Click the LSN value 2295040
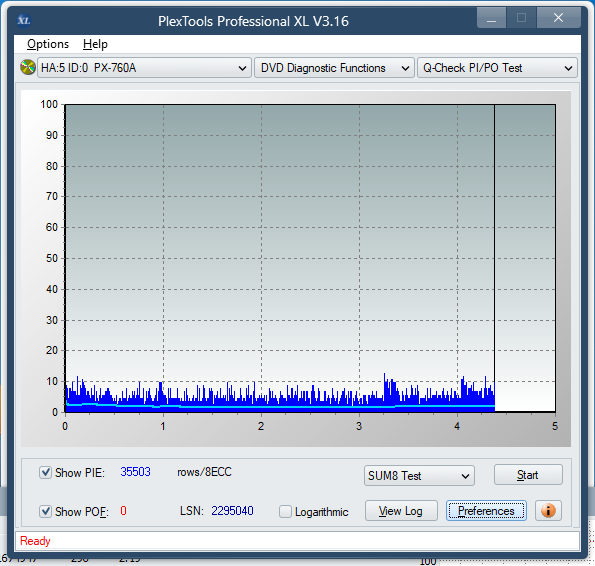This screenshot has width=595, height=566. click(x=232, y=511)
